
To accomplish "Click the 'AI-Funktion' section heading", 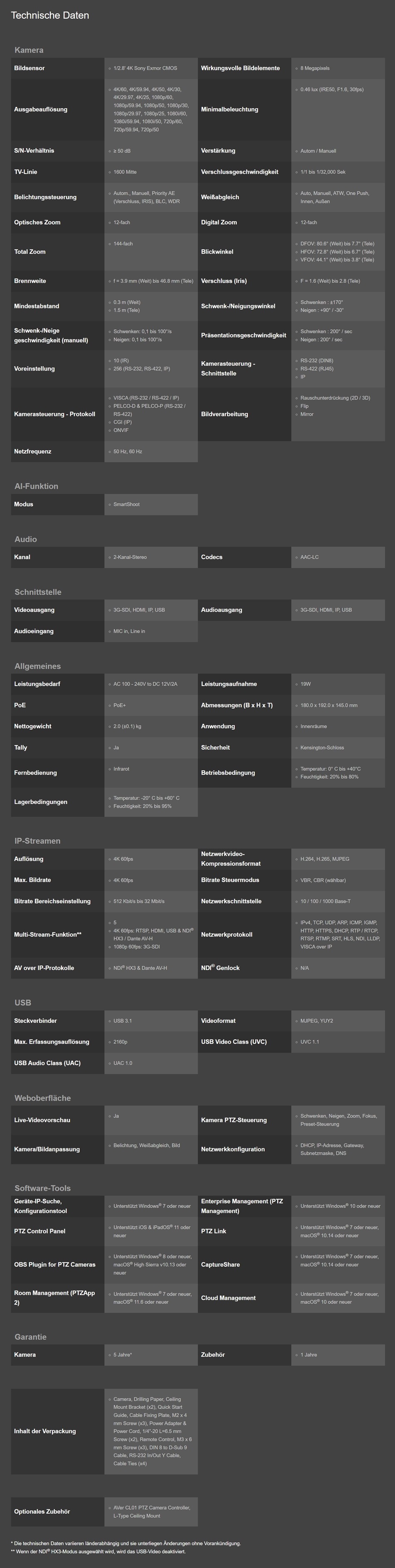I will (x=37, y=486).
